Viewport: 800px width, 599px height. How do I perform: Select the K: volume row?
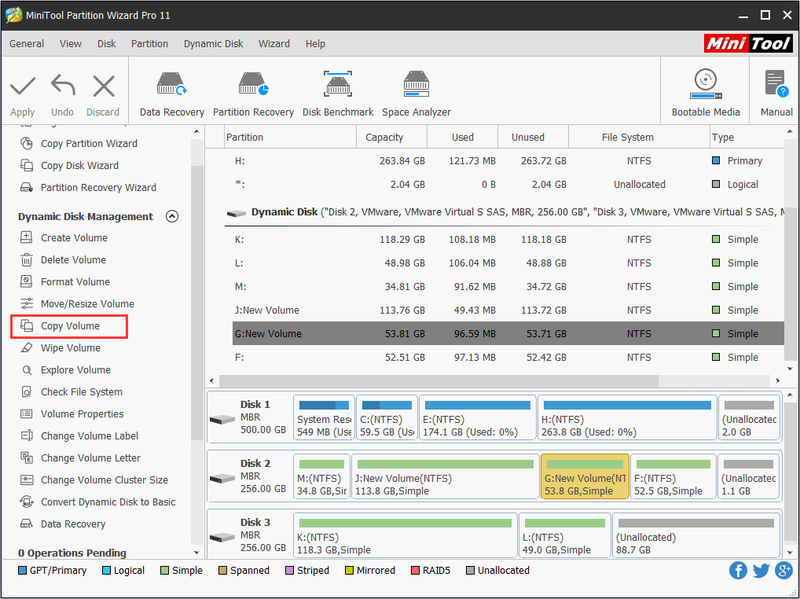[508, 239]
